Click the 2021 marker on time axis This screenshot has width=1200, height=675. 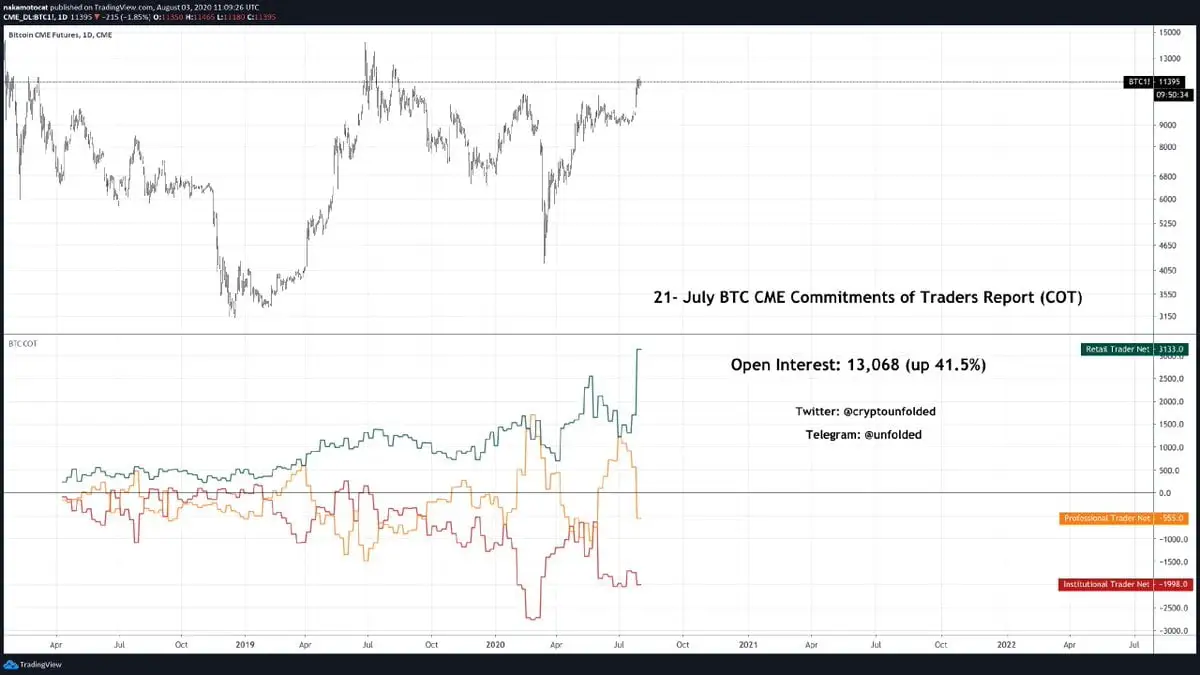point(750,646)
